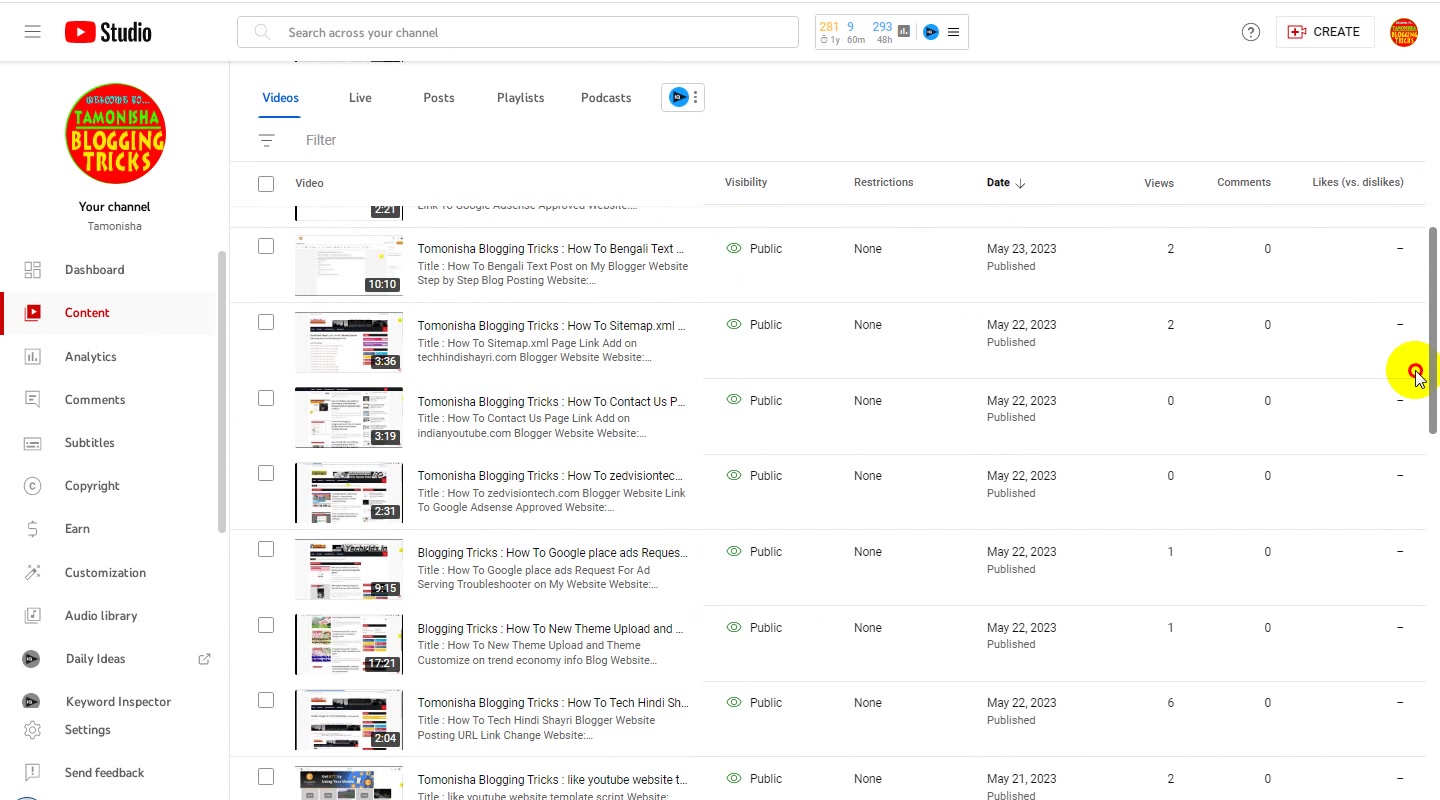Image resolution: width=1440 pixels, height=800 pixels.
Task: Click the filter lines icon
Action: coord(266,140)
